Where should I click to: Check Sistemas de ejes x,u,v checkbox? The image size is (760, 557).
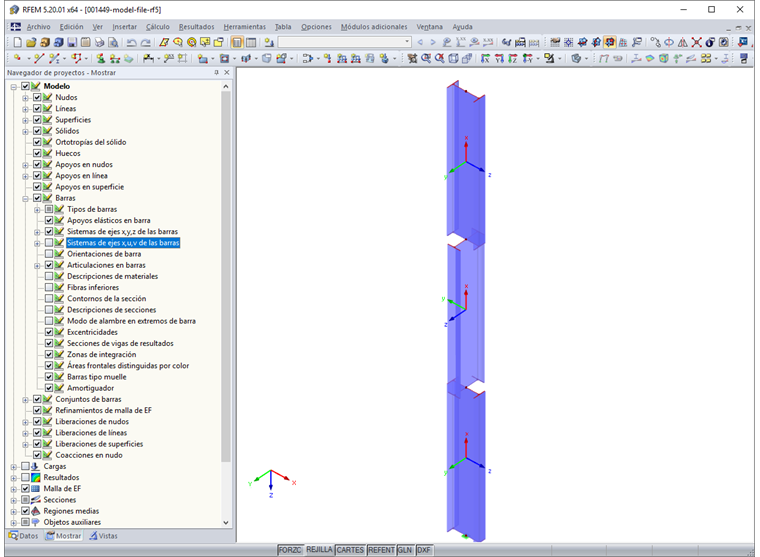(49, 243)
